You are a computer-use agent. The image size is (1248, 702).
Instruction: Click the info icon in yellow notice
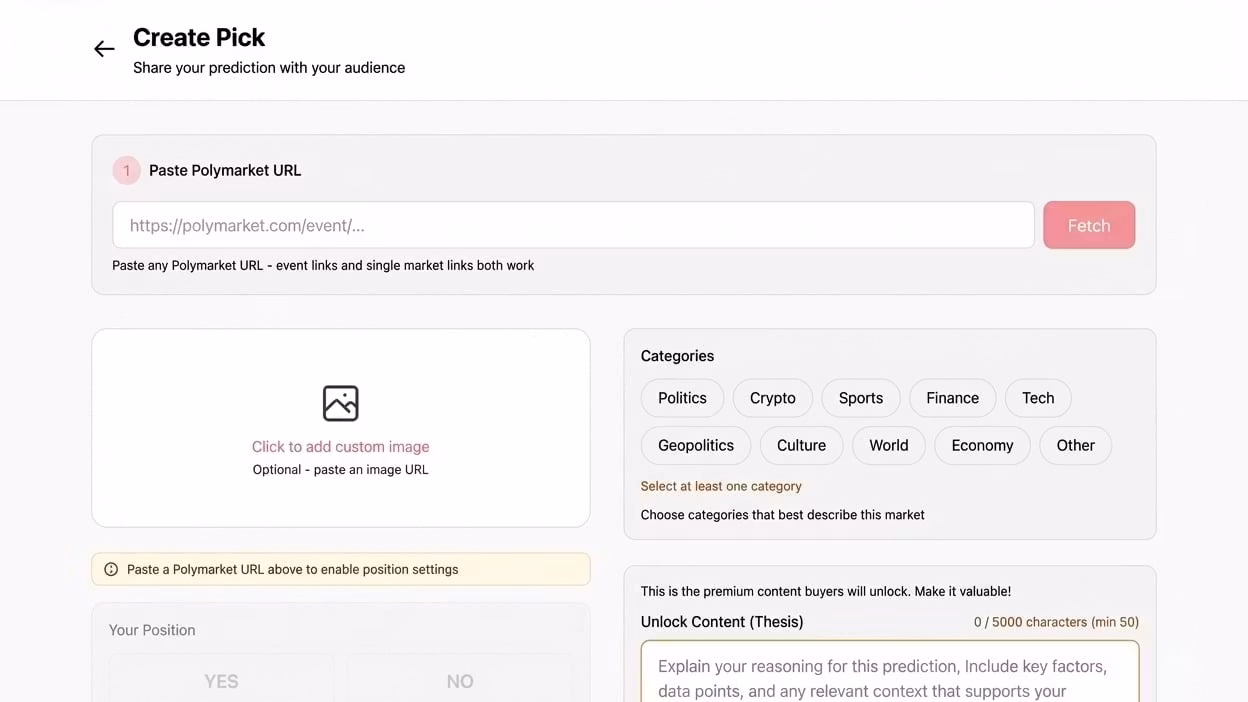(x=111, y=569)
